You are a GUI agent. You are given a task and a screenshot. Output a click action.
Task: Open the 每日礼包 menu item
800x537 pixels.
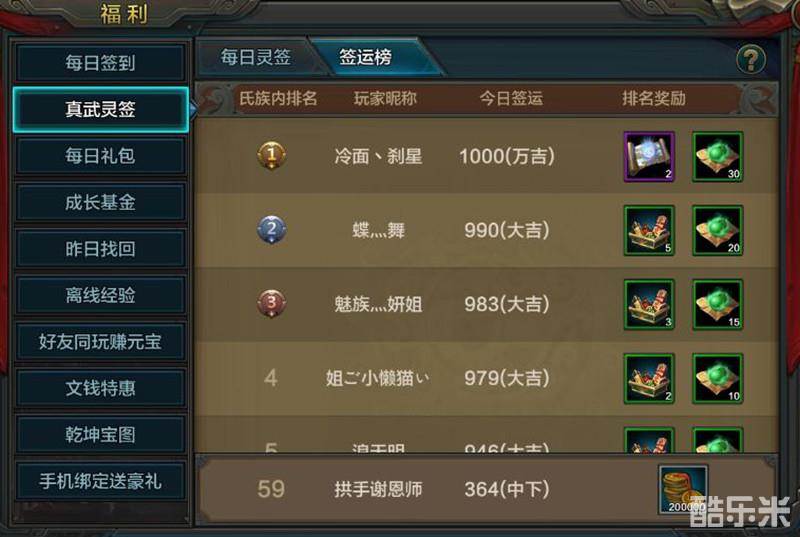pos(101,156)
